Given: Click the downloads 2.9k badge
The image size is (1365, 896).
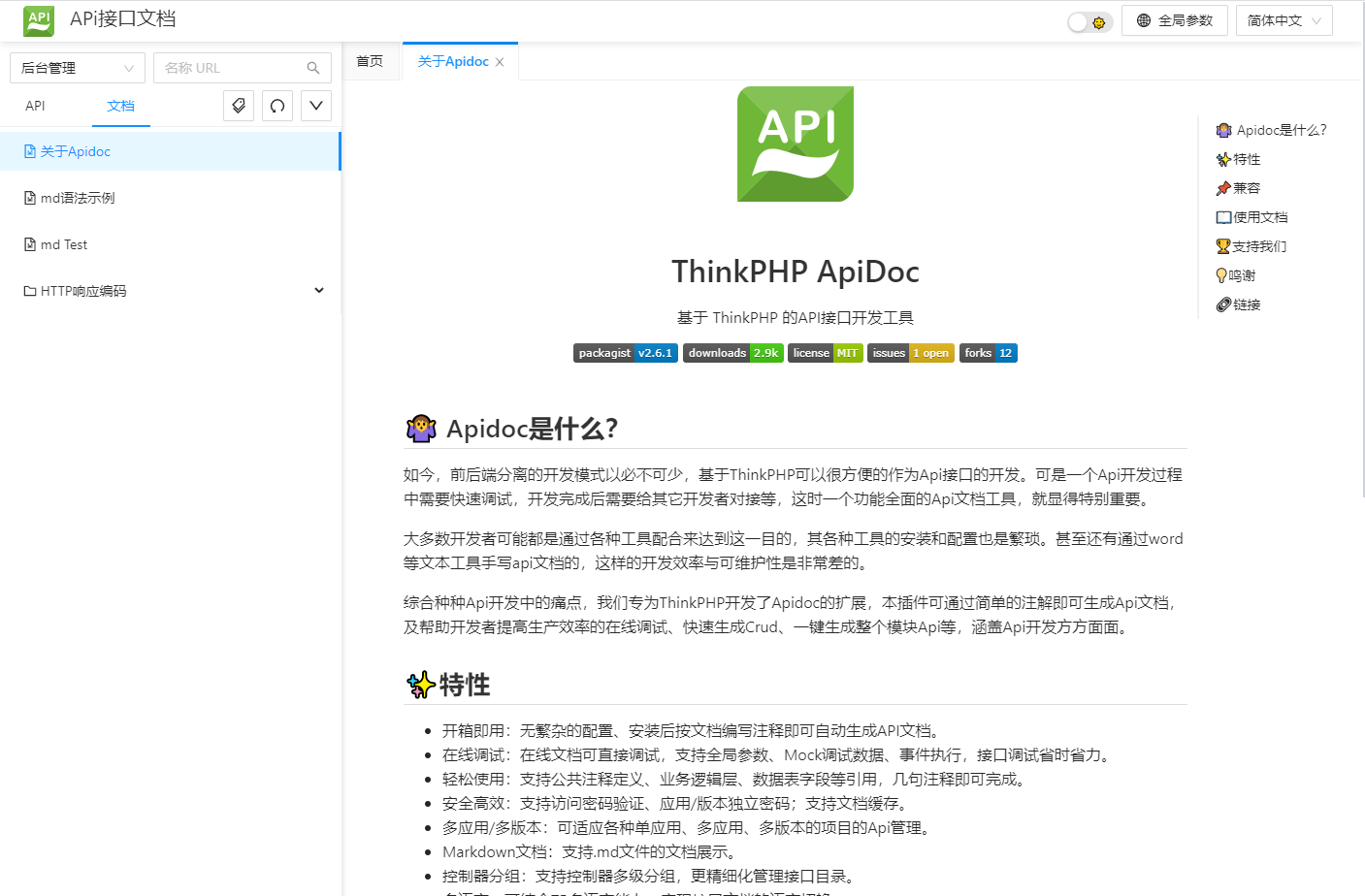Looking at the screenshot, I should tap(732, 353).
